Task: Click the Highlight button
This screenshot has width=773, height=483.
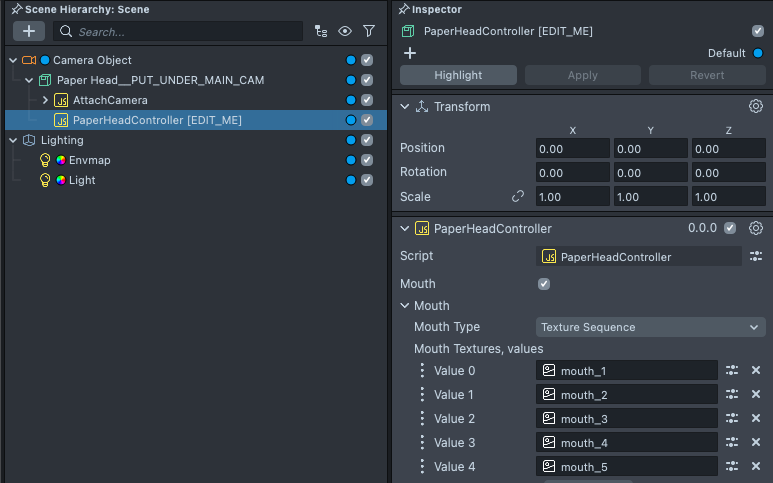Action: [x=458, y=75]
